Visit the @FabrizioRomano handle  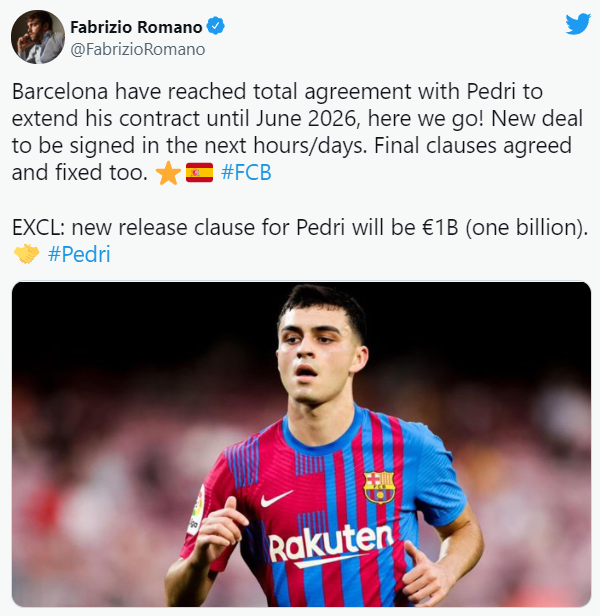(x=138, y=50)
